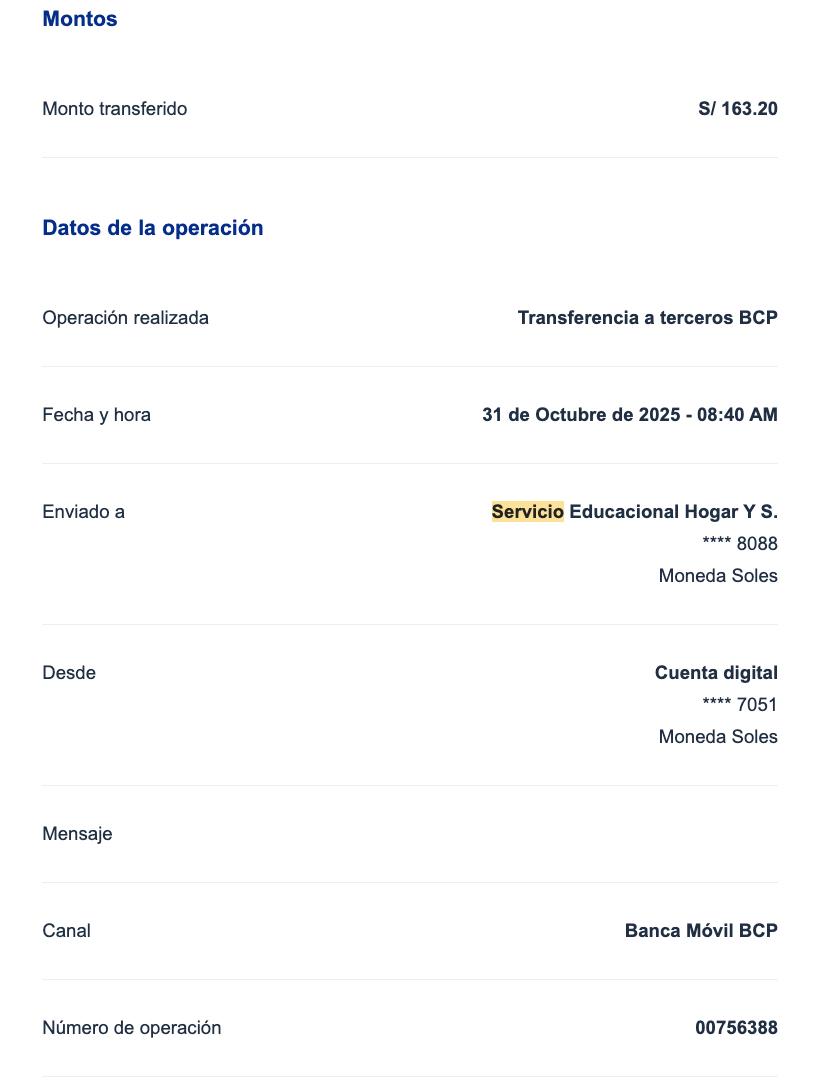Click the Datos de la operación heading
834x1090 pixels.
[x=153, y=228]
